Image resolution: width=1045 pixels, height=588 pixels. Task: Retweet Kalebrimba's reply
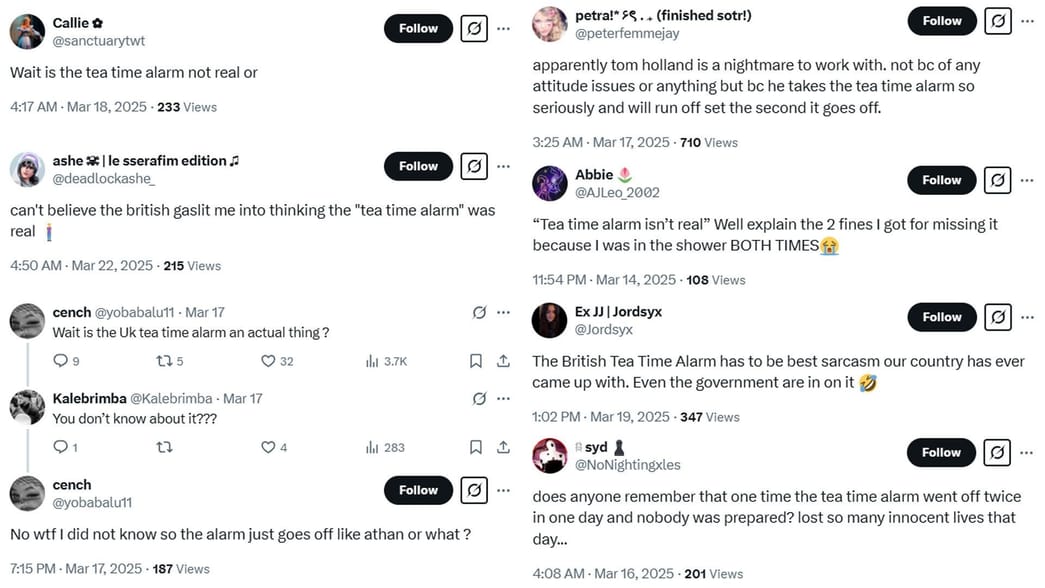coord(163,447)
